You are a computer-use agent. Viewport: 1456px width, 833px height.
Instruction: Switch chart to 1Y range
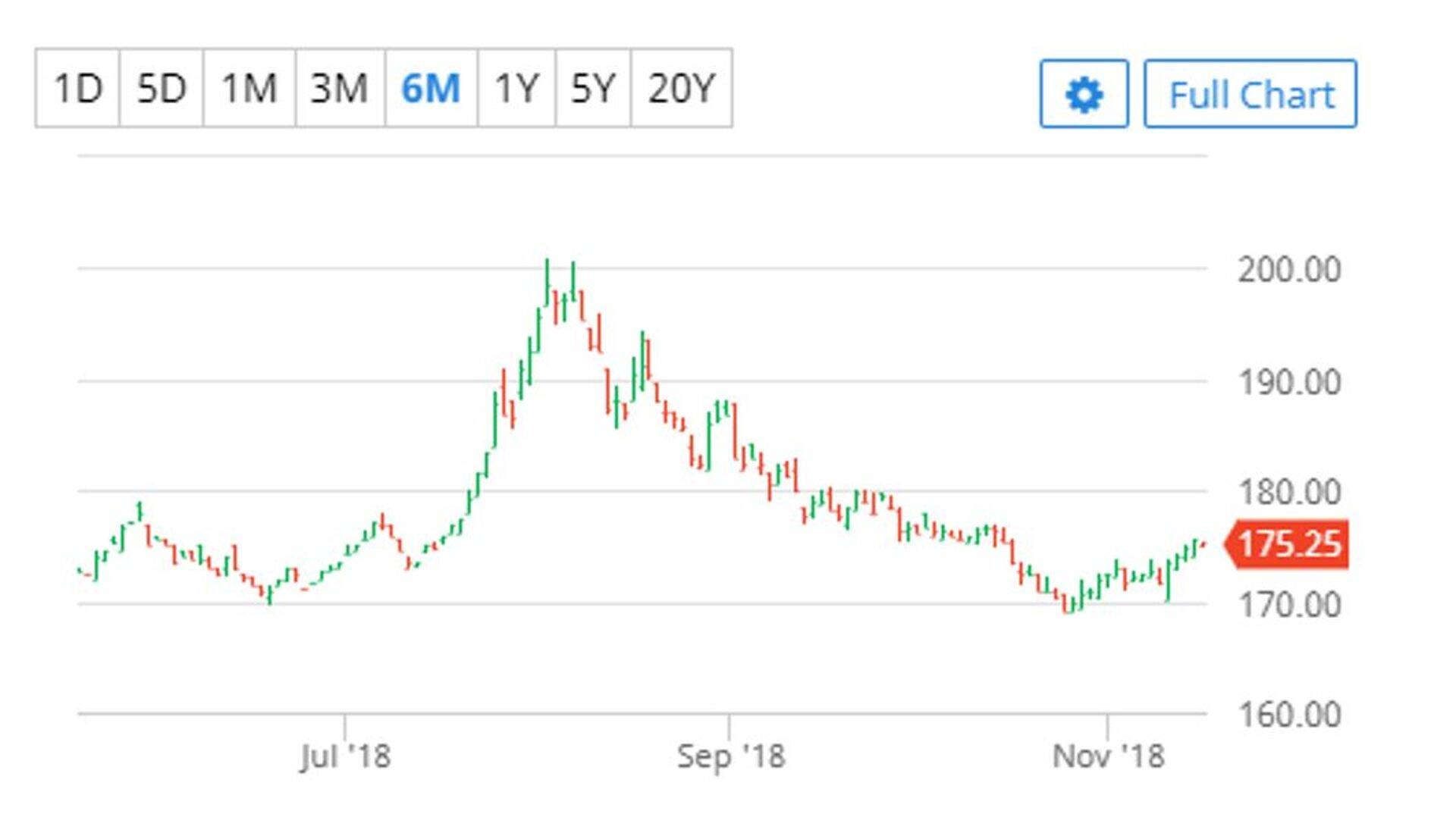click(x=516, y=88)
